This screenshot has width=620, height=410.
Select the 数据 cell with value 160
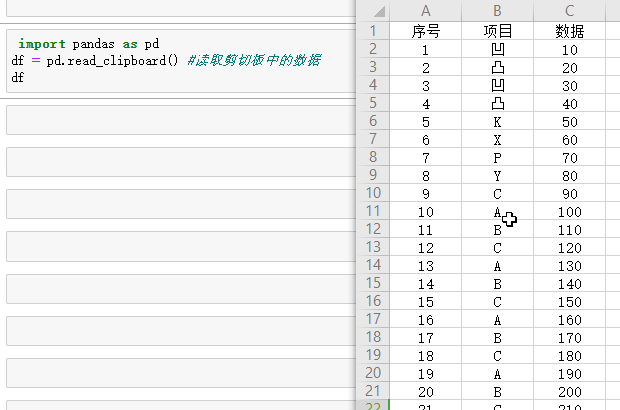coord(569,319)
